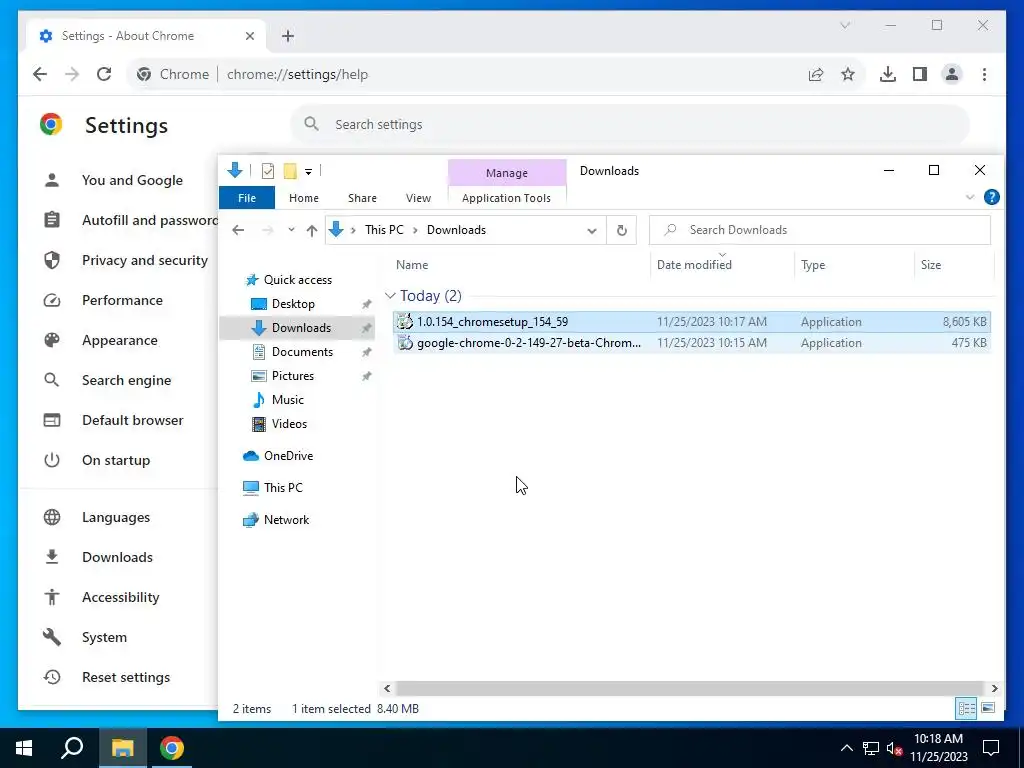Click the Chrome search tabs chevron
This screenshot has height=768, width=1024.
pyautogui.click(x=845, y=25)
